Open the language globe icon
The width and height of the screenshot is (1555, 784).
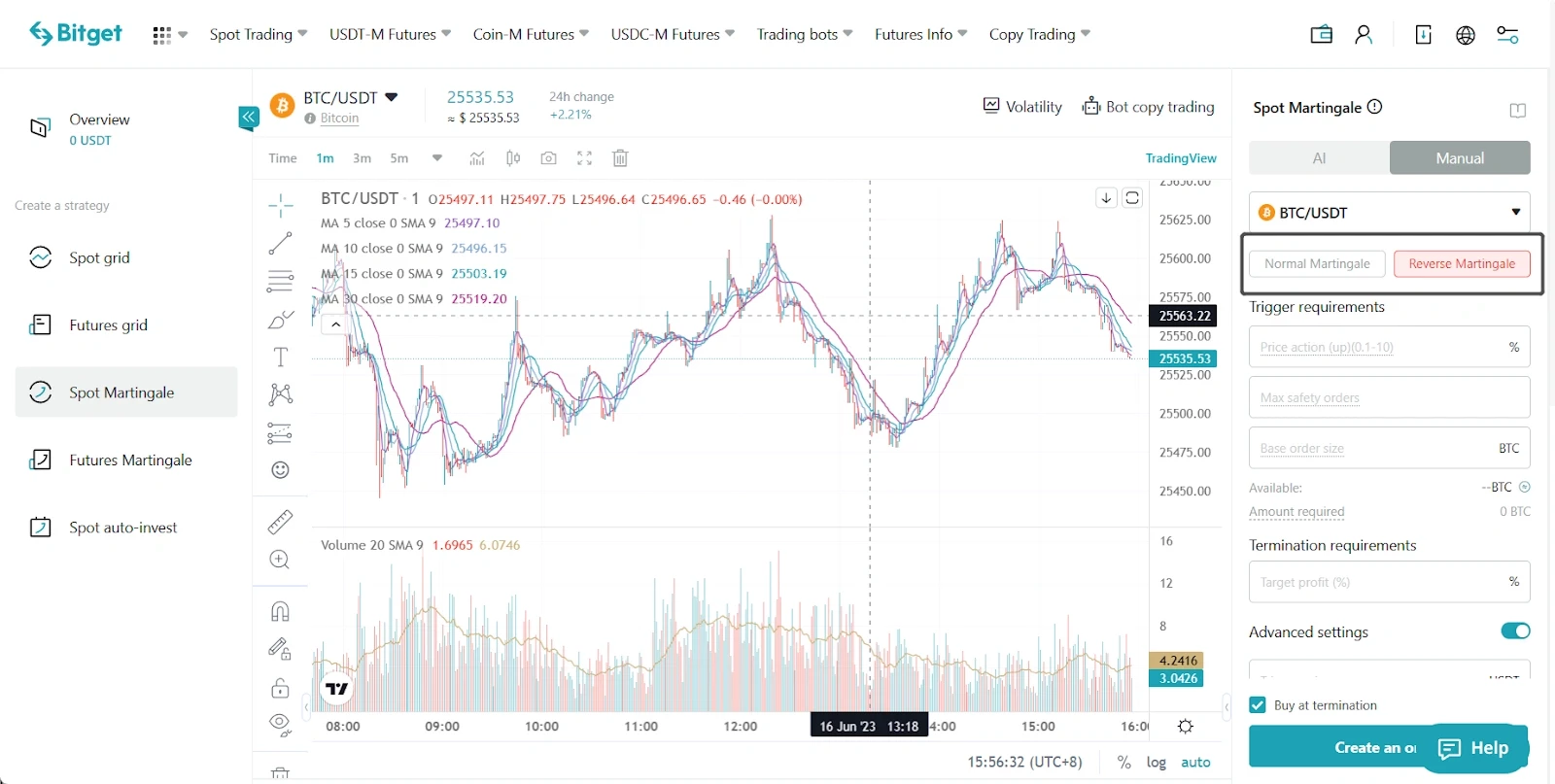[x=1466, y=35]
